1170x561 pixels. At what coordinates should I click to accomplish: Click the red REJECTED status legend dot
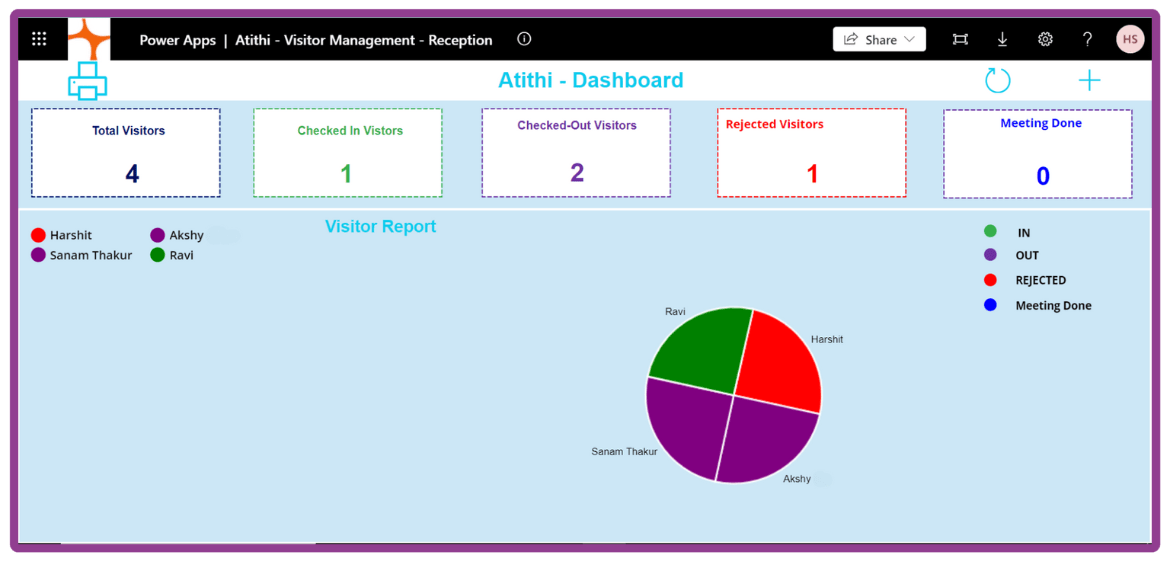pos(990,280)
